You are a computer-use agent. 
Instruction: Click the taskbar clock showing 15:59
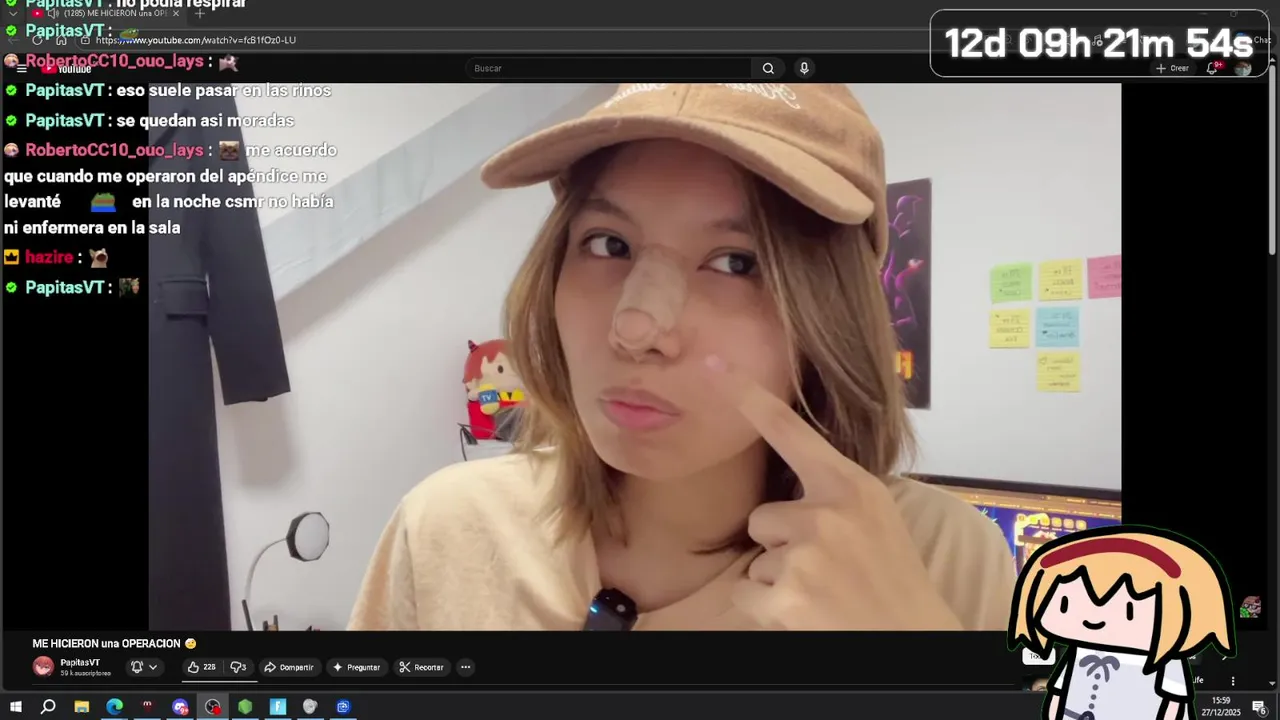pos(1221,706)
